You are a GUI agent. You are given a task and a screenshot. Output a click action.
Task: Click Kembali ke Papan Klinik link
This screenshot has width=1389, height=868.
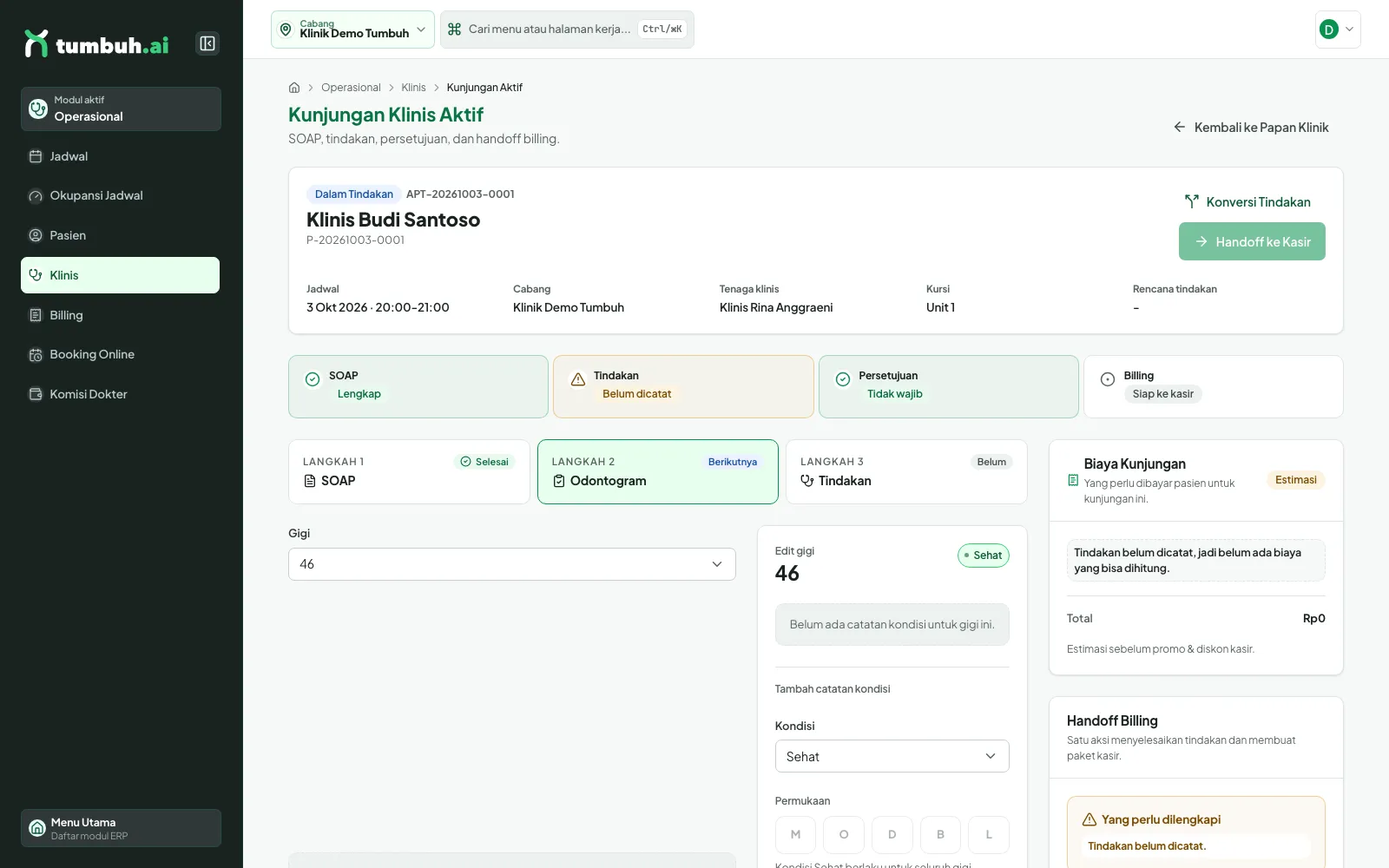1251,128
